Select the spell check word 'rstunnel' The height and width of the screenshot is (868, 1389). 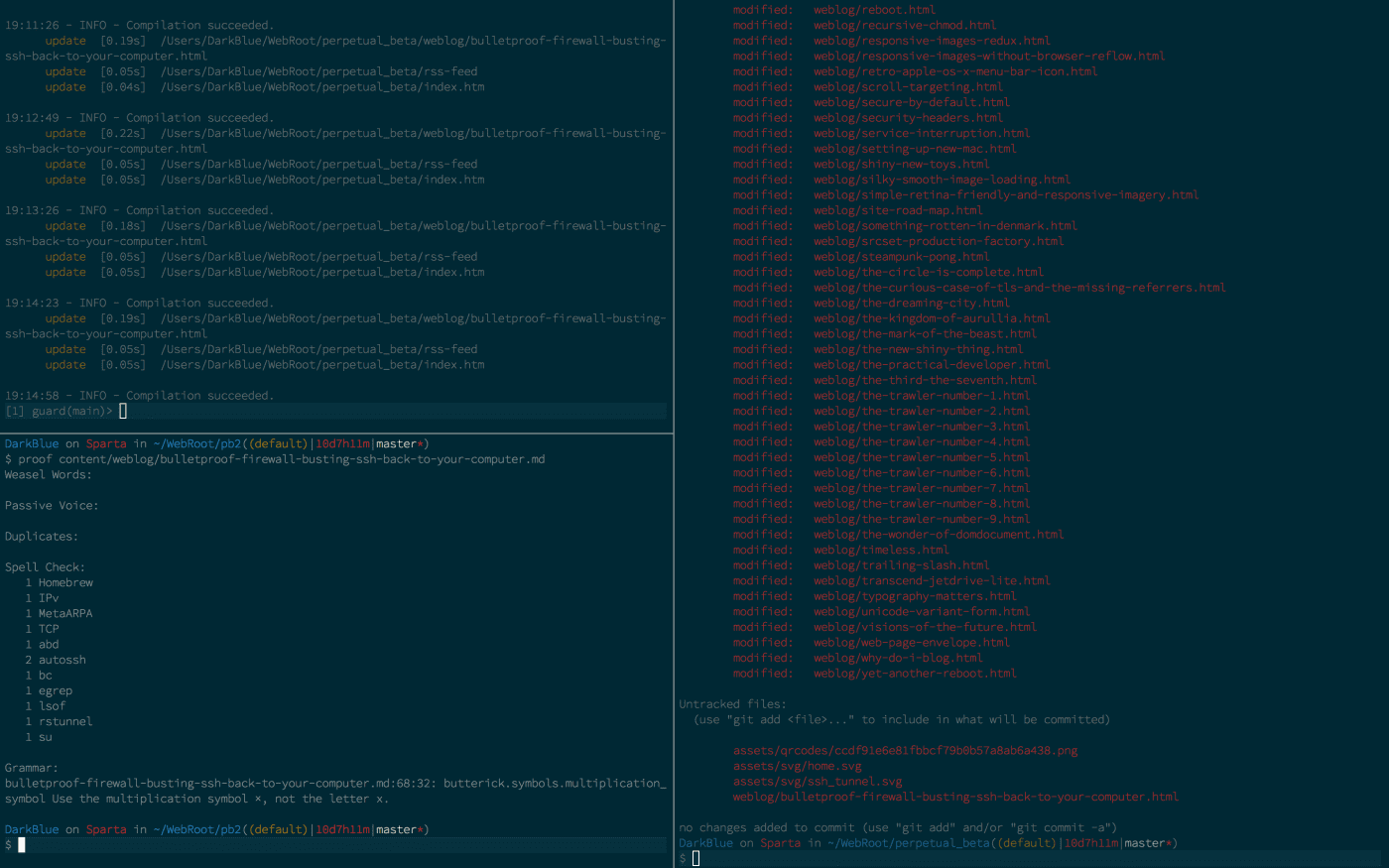click(x=65, y=722)
